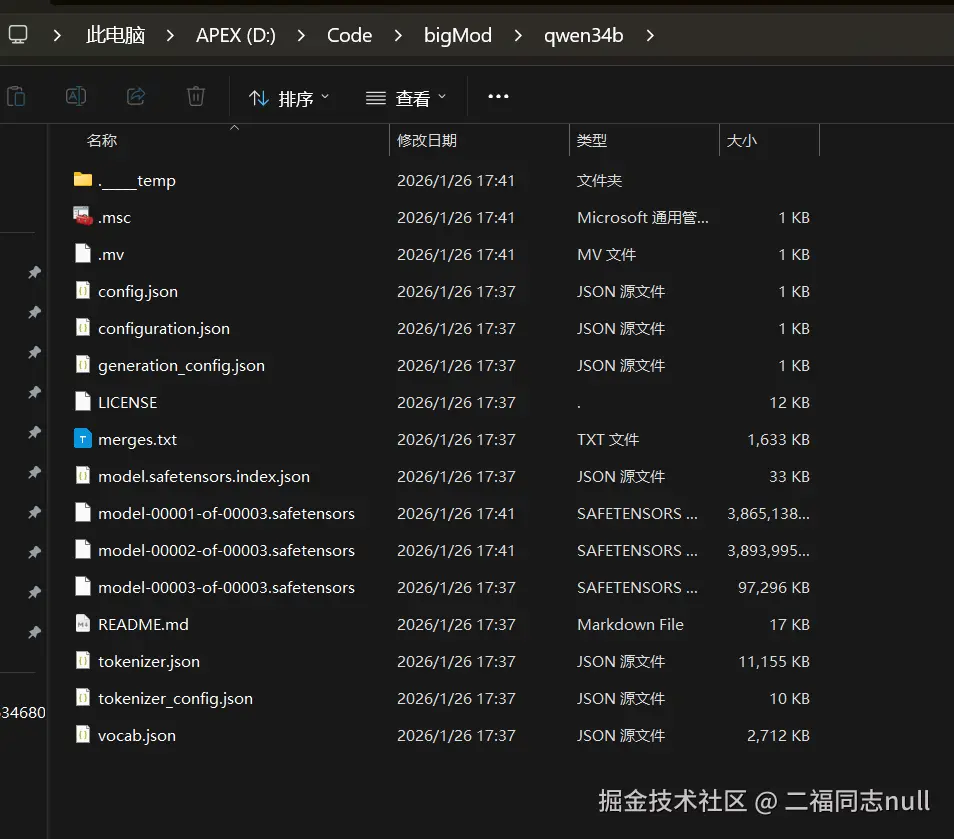Click the bigMod breadcrumb
Viewport: 954px width, 839px height.
458,35
